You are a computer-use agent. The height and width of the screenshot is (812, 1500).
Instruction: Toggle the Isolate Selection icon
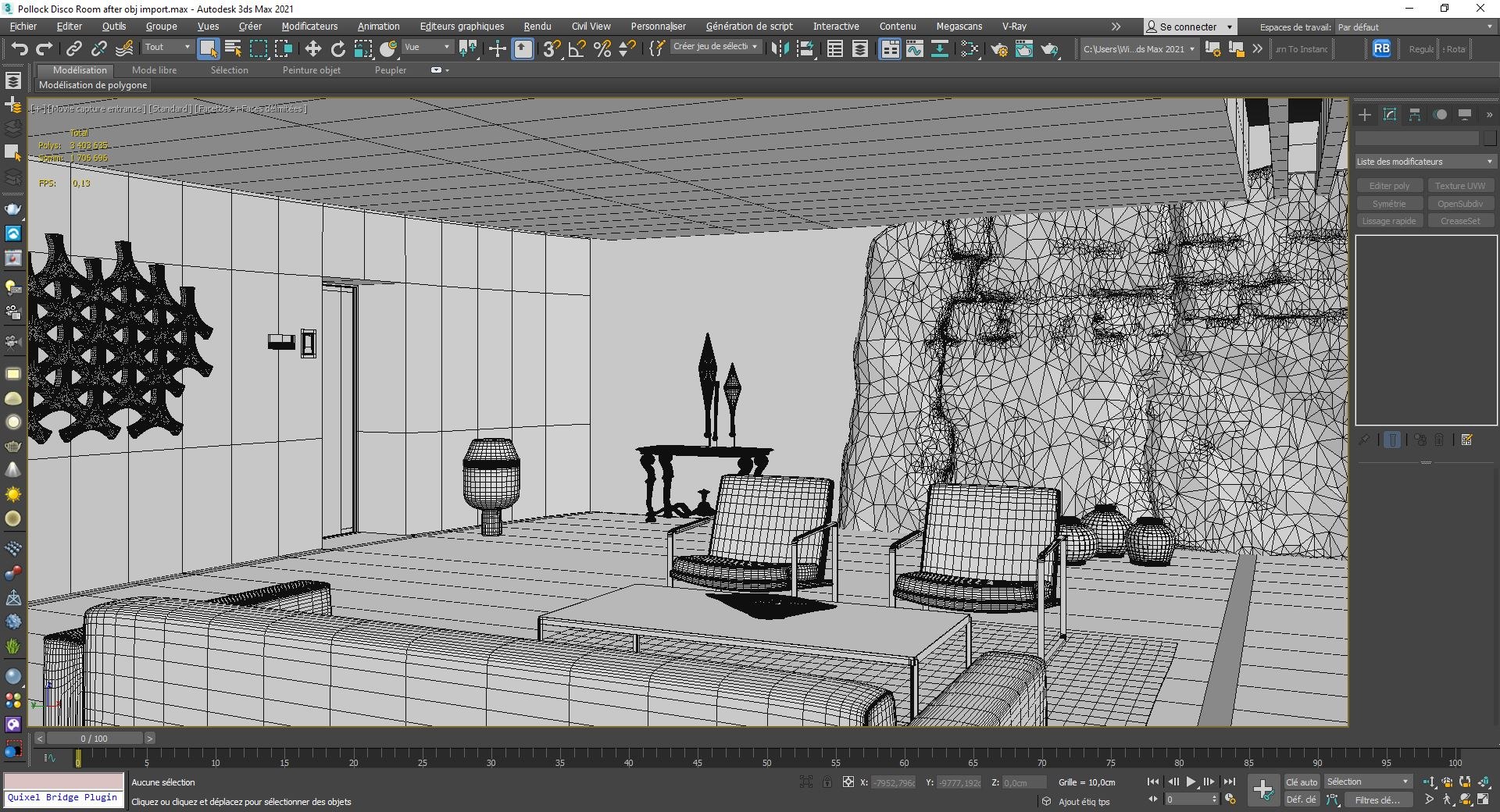click(x=806, y=782)
